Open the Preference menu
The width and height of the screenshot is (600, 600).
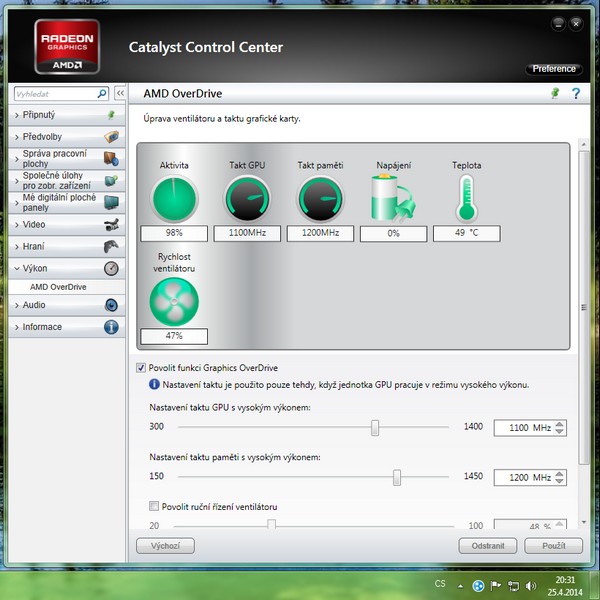(x=554, y=69)
